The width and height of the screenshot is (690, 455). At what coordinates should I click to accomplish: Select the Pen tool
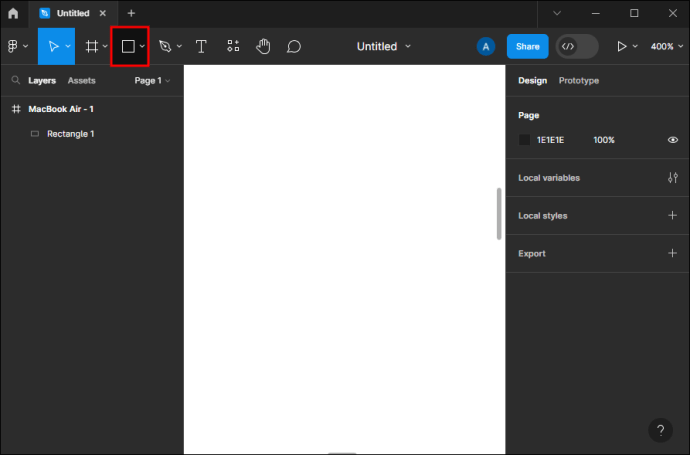pos(165,46)
